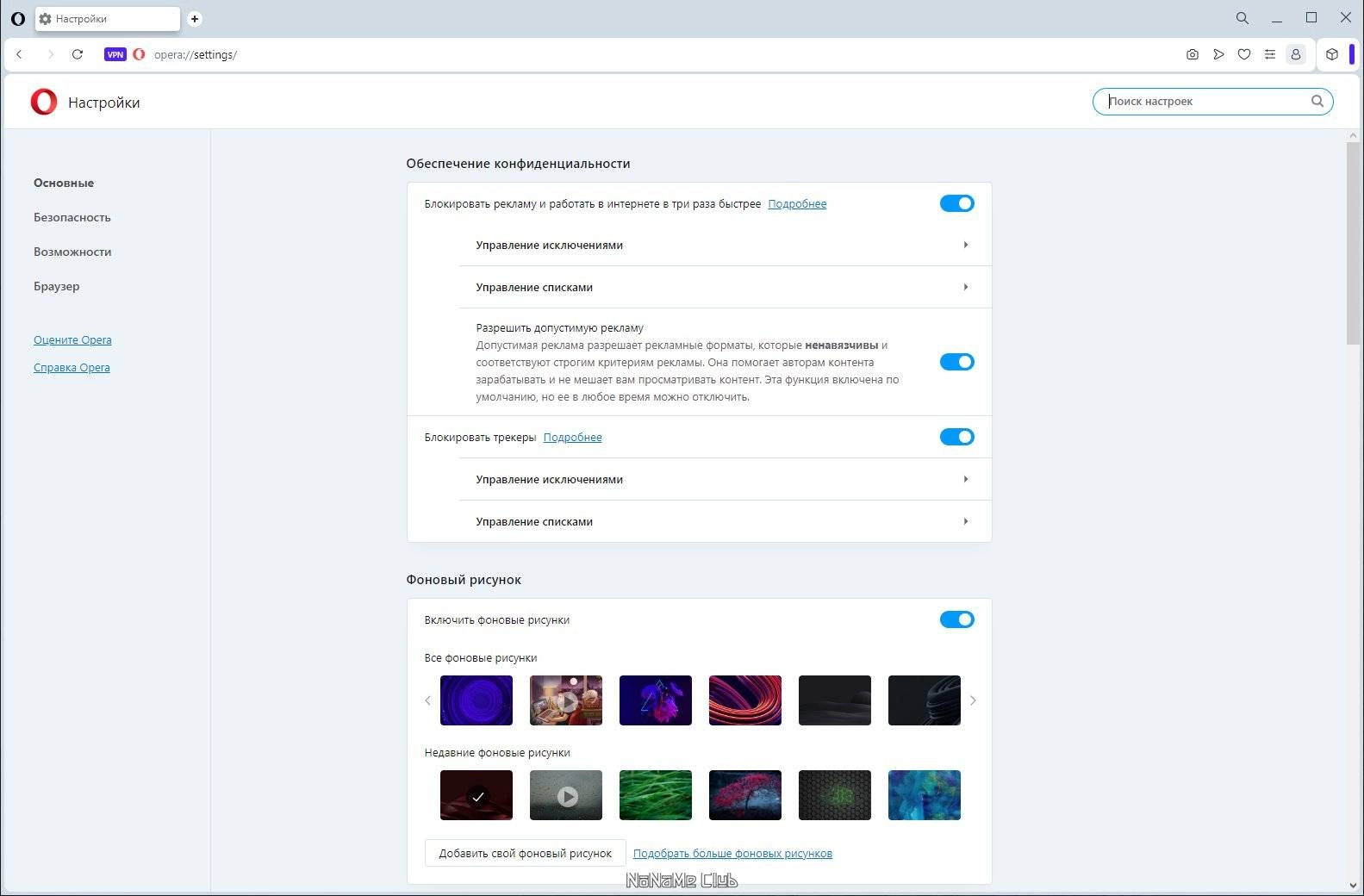Click the Opera logo next to Настройки

(x=44, y=102)
